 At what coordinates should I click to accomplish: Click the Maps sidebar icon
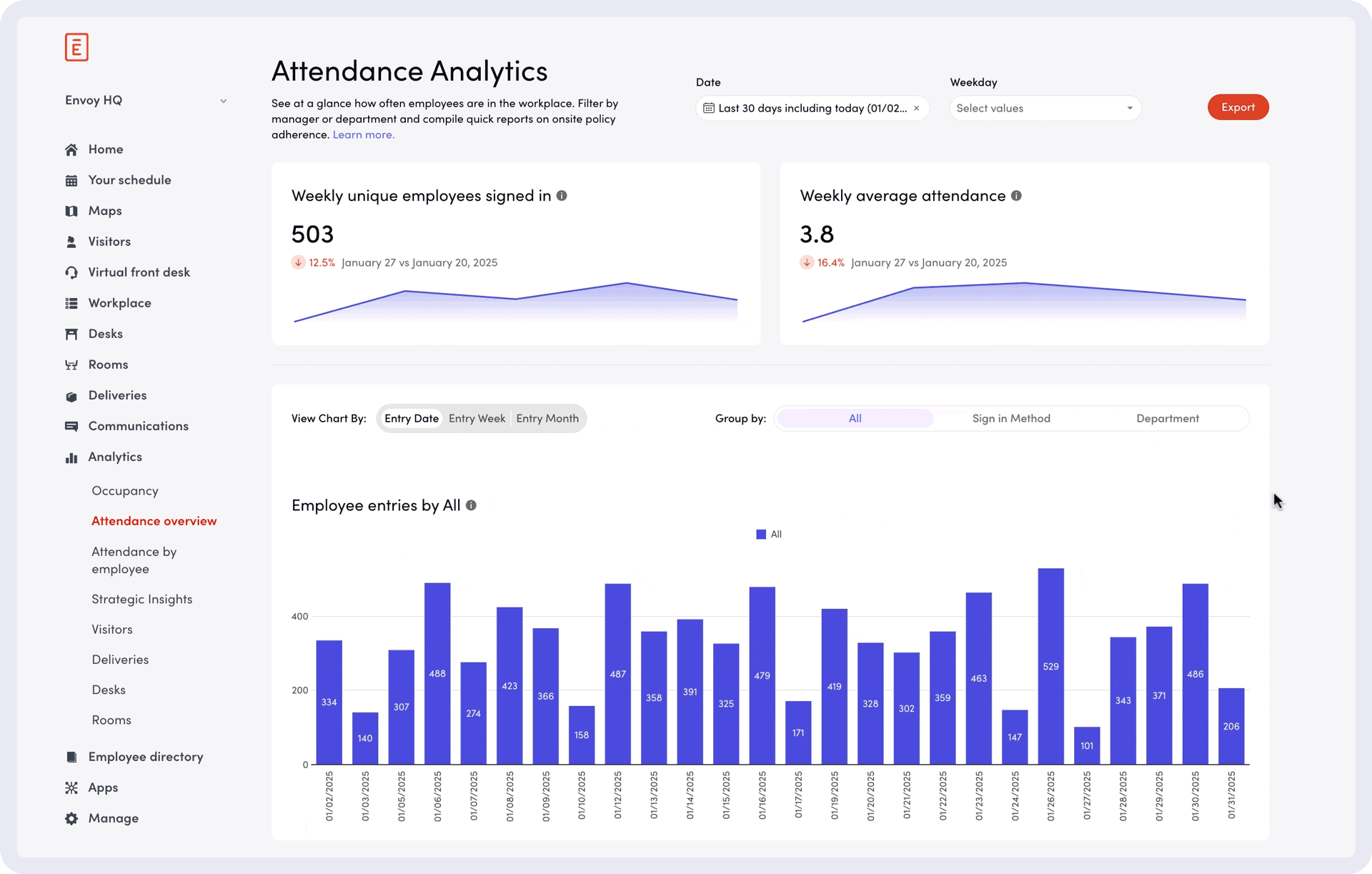71,211
